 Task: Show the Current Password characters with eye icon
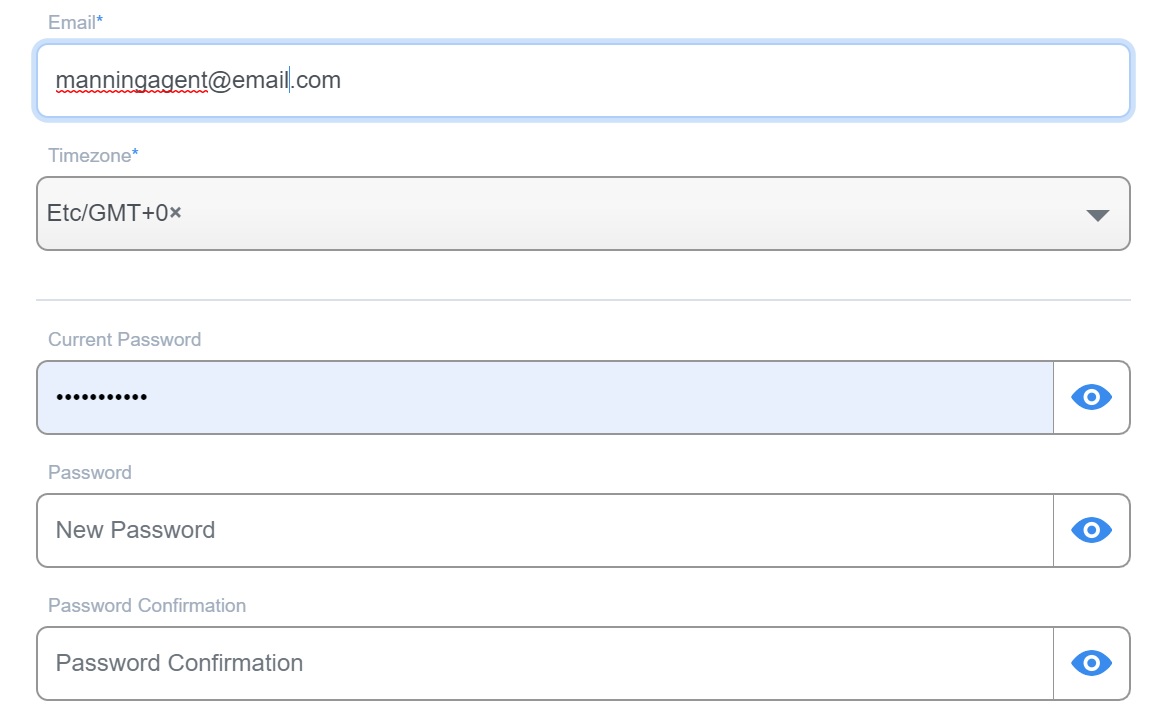[x=1091, y=397]
